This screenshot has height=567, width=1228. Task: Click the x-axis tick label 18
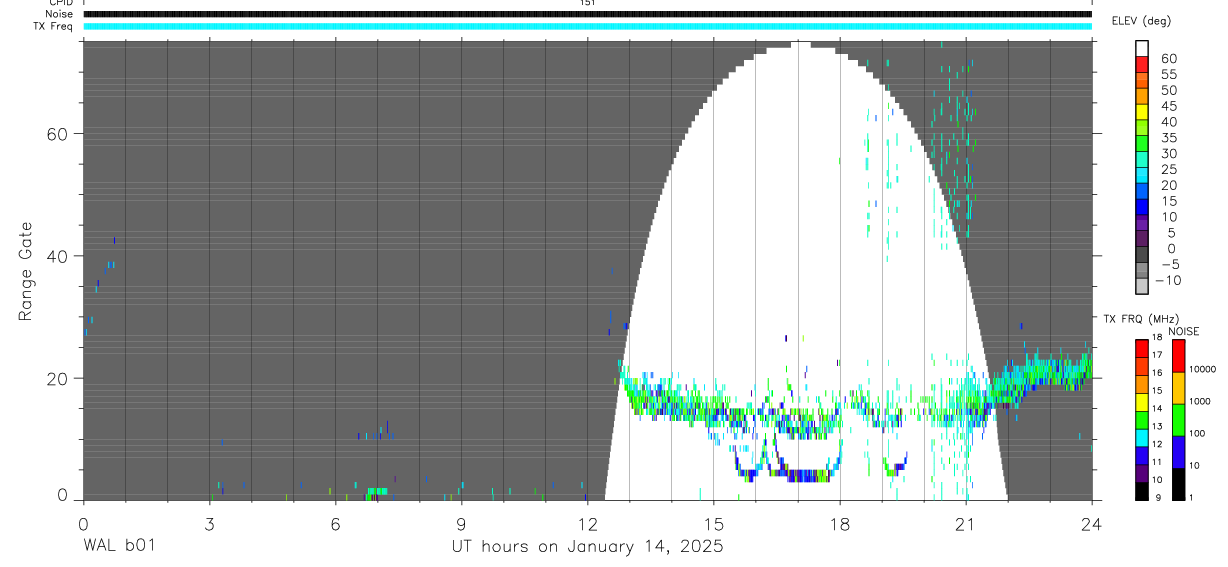[840, 523]
